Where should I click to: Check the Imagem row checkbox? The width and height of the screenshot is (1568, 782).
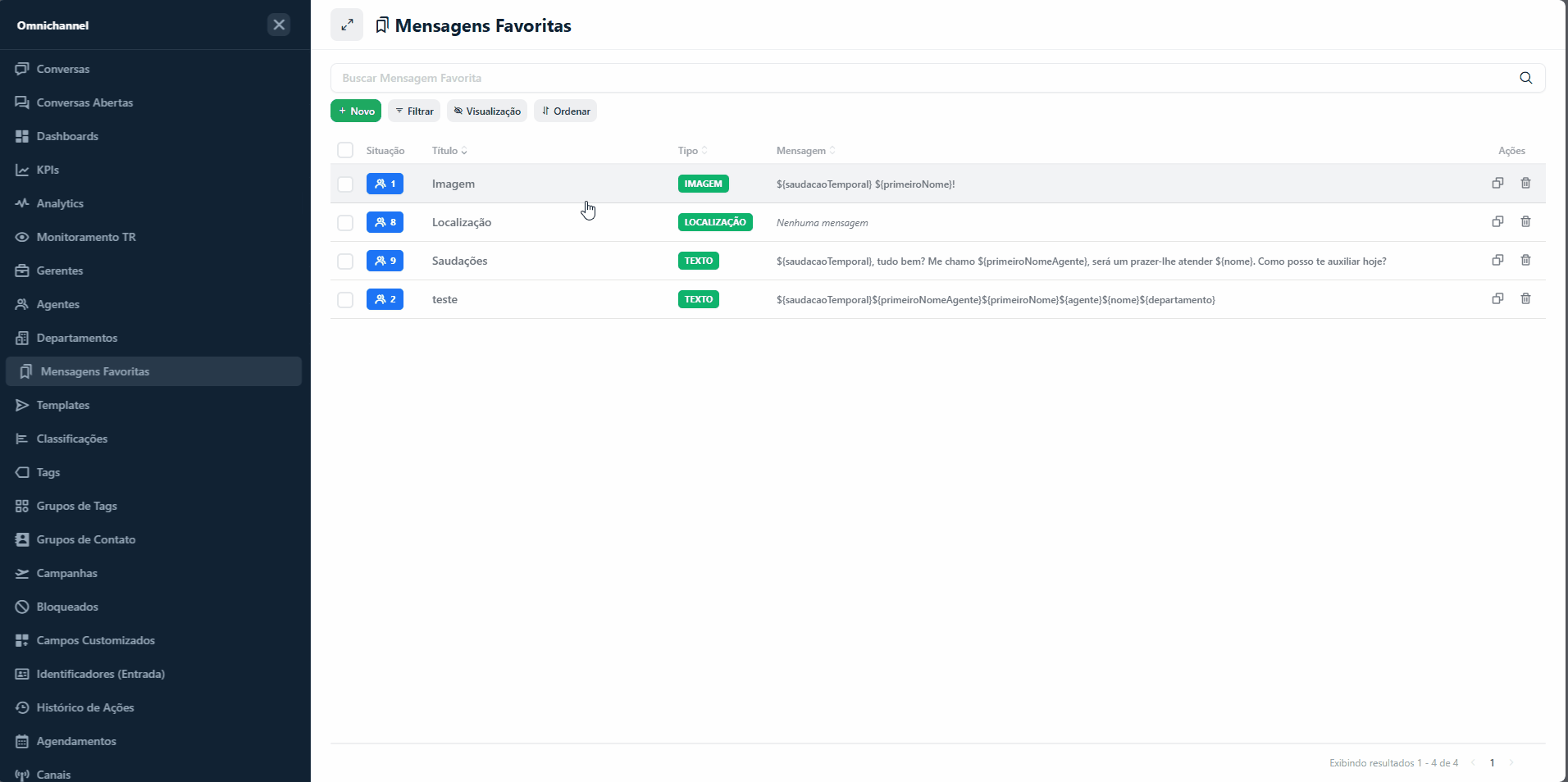click(x=345, y=184)
